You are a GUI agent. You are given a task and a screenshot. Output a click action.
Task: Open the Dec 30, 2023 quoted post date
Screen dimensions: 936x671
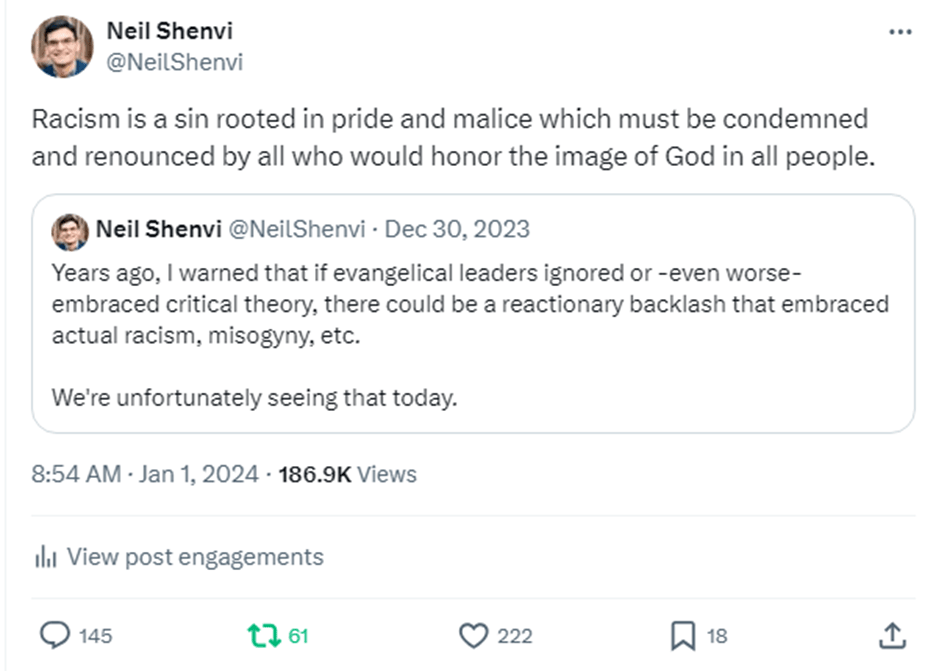tap(457, 230)
